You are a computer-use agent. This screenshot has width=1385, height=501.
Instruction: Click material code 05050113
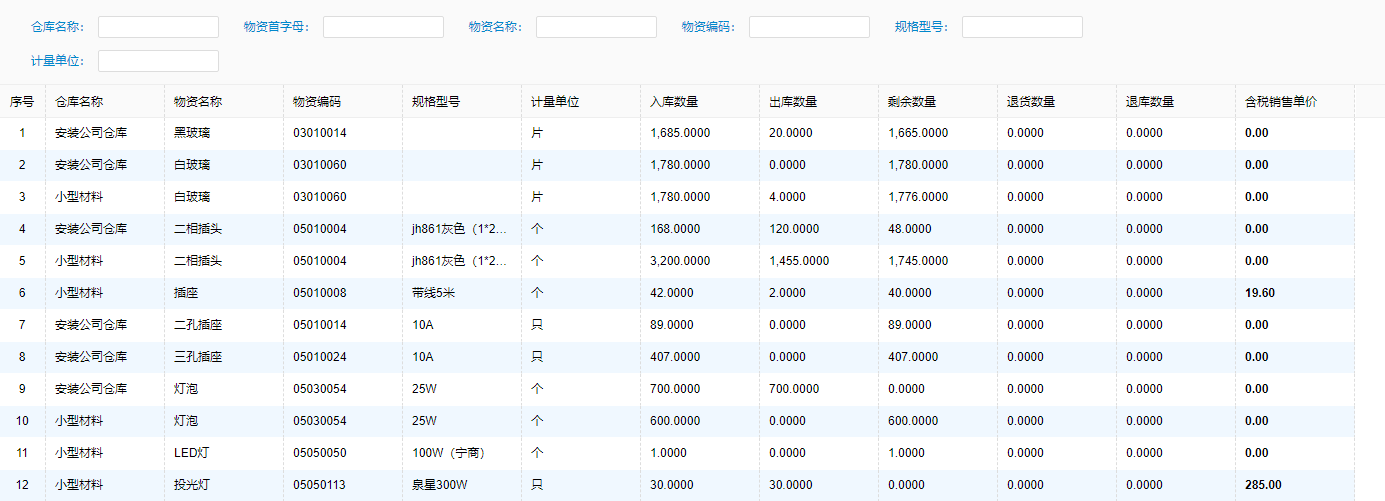coord(320,485)
